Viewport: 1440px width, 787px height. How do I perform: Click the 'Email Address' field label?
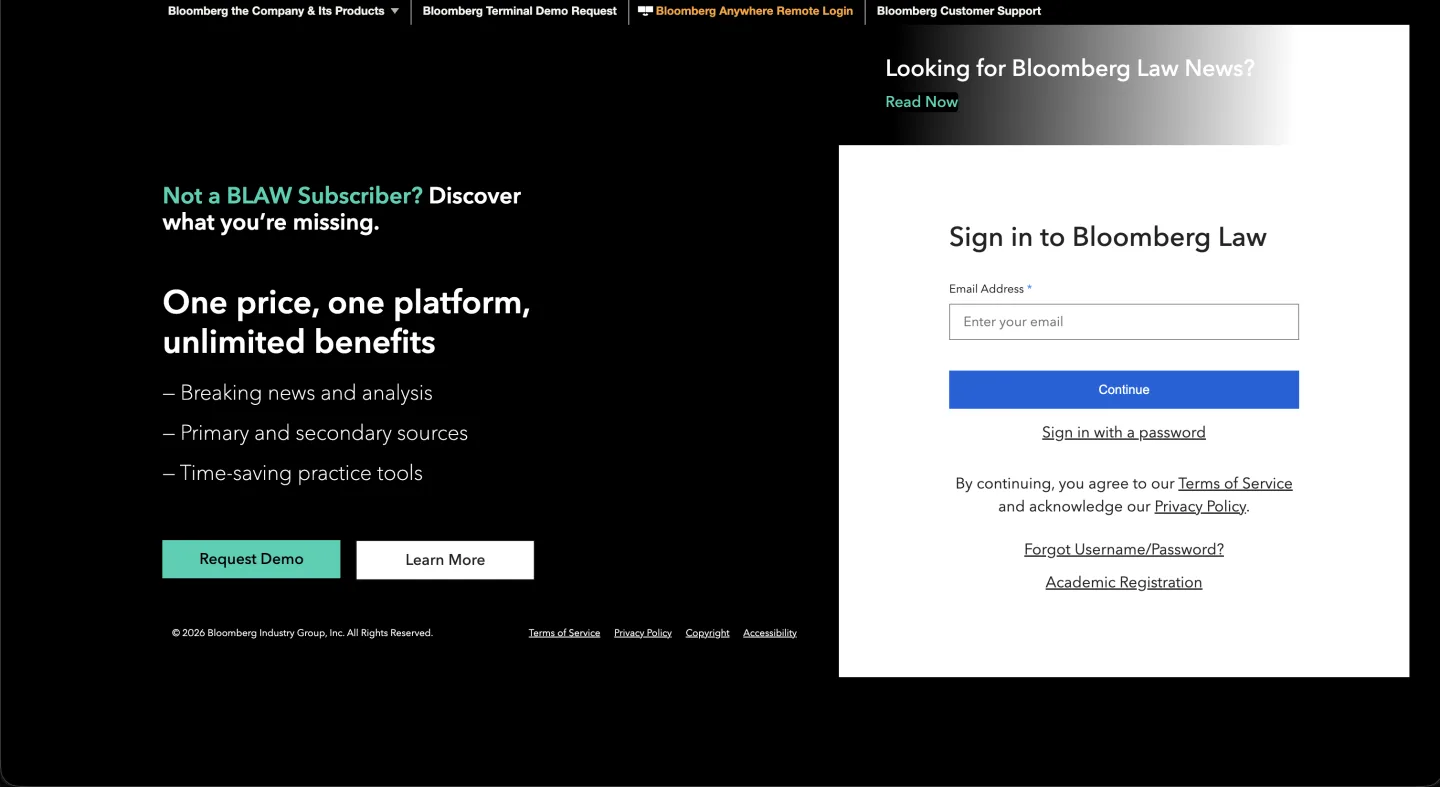tap(986, 289)
